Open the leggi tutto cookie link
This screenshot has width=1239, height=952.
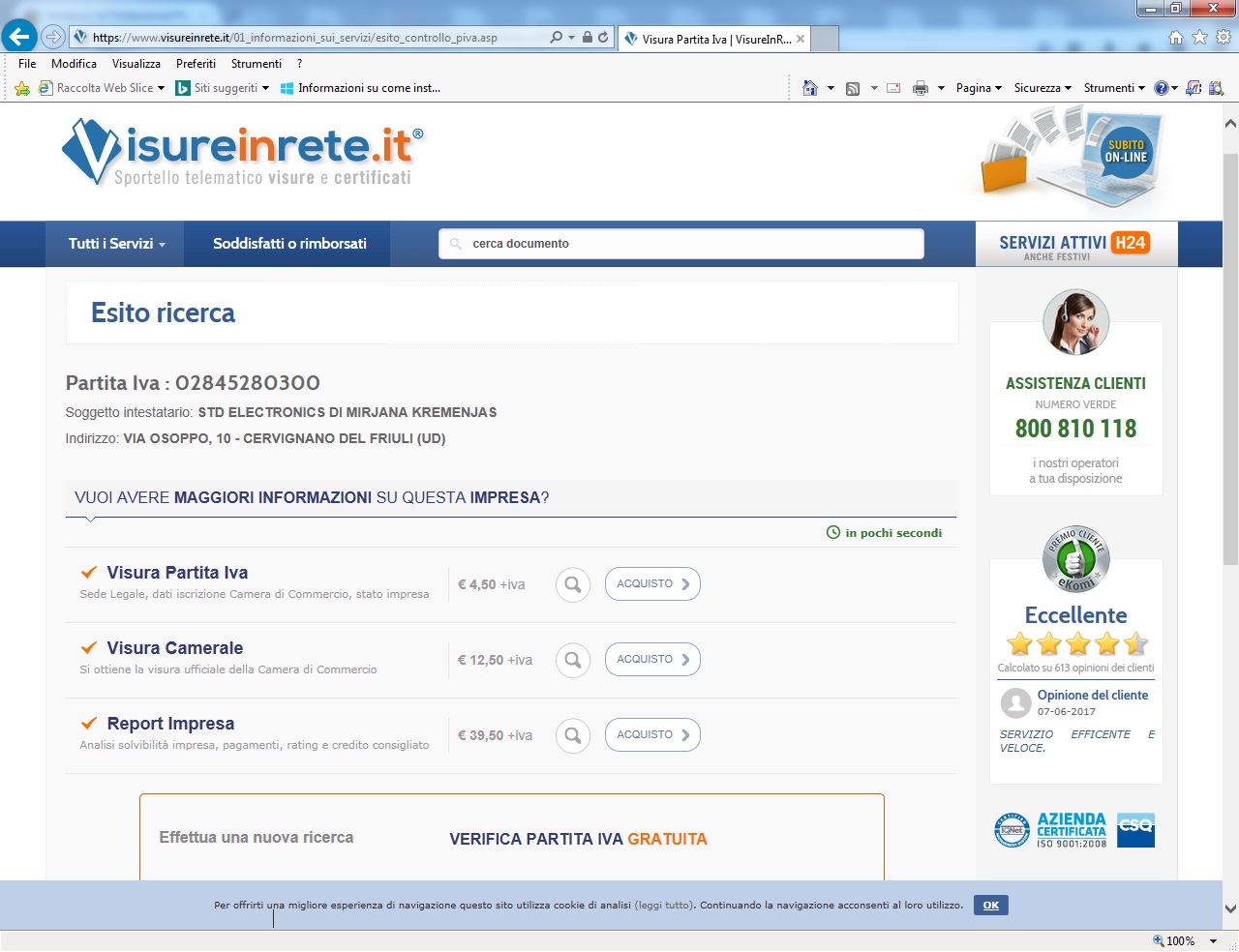(x=664, y=906)
